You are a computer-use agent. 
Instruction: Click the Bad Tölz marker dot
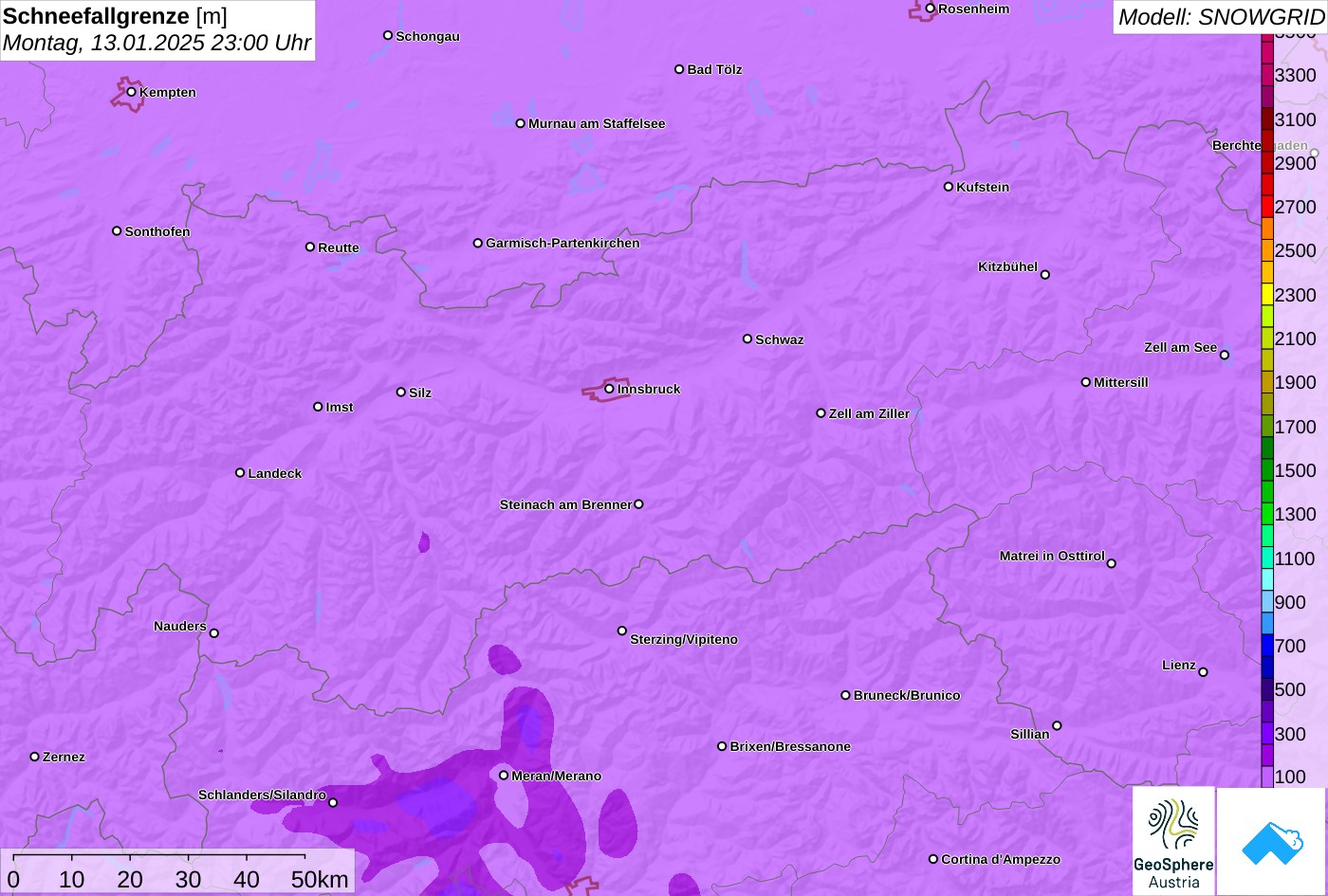679,69
